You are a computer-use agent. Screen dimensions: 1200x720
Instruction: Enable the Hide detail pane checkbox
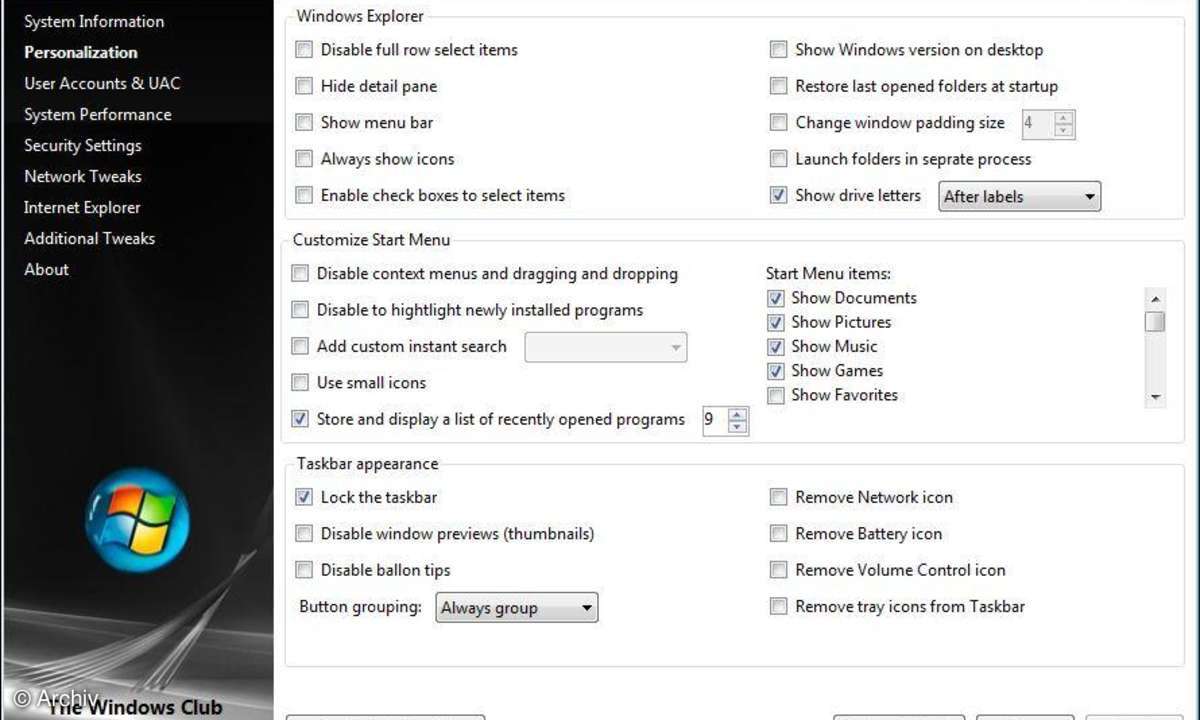click(304, 87)
